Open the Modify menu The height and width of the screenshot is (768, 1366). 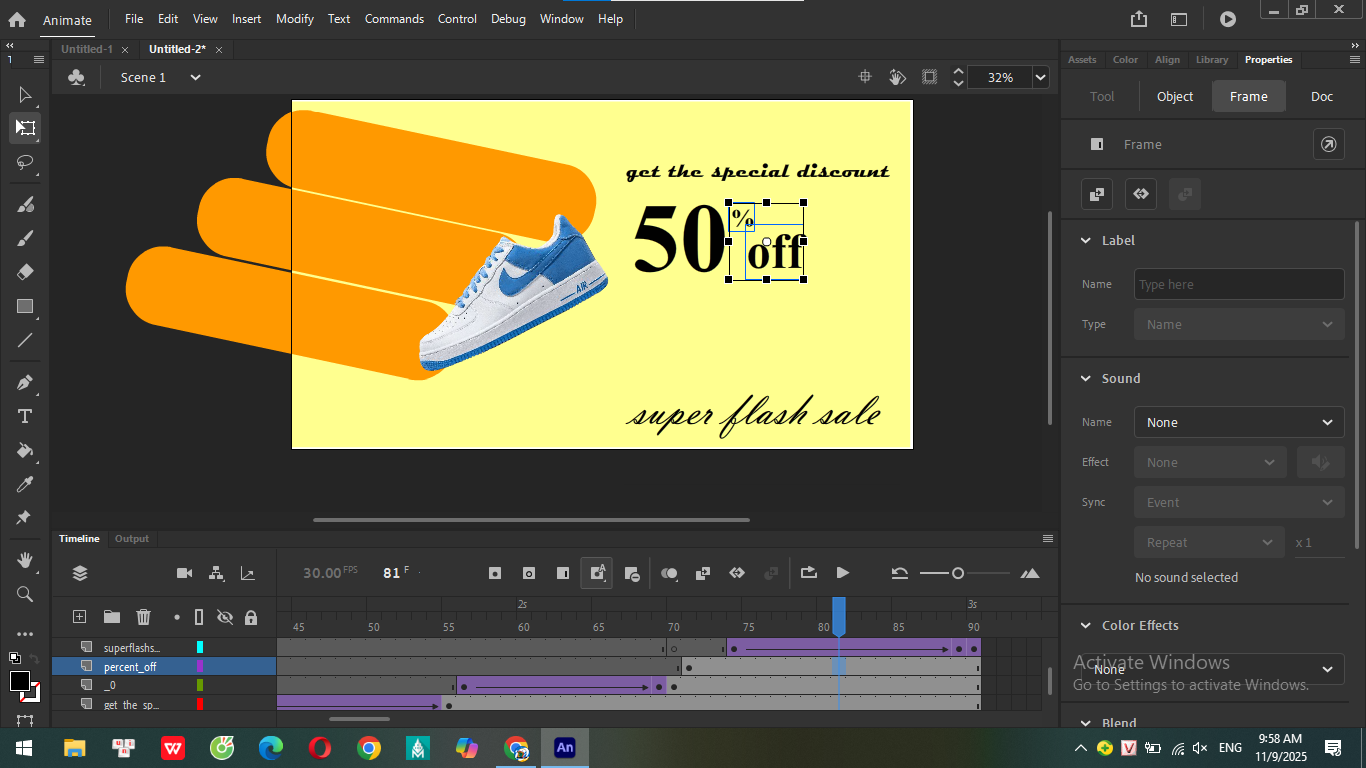[x=294, y=19]
